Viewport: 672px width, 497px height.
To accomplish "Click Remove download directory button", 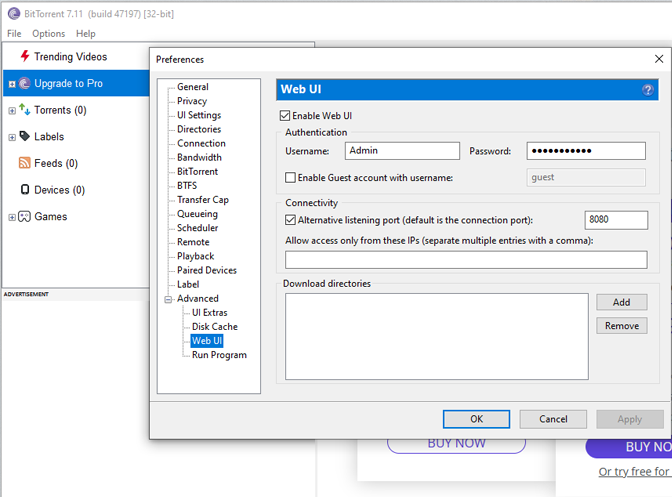I will [x=621, y=326].
